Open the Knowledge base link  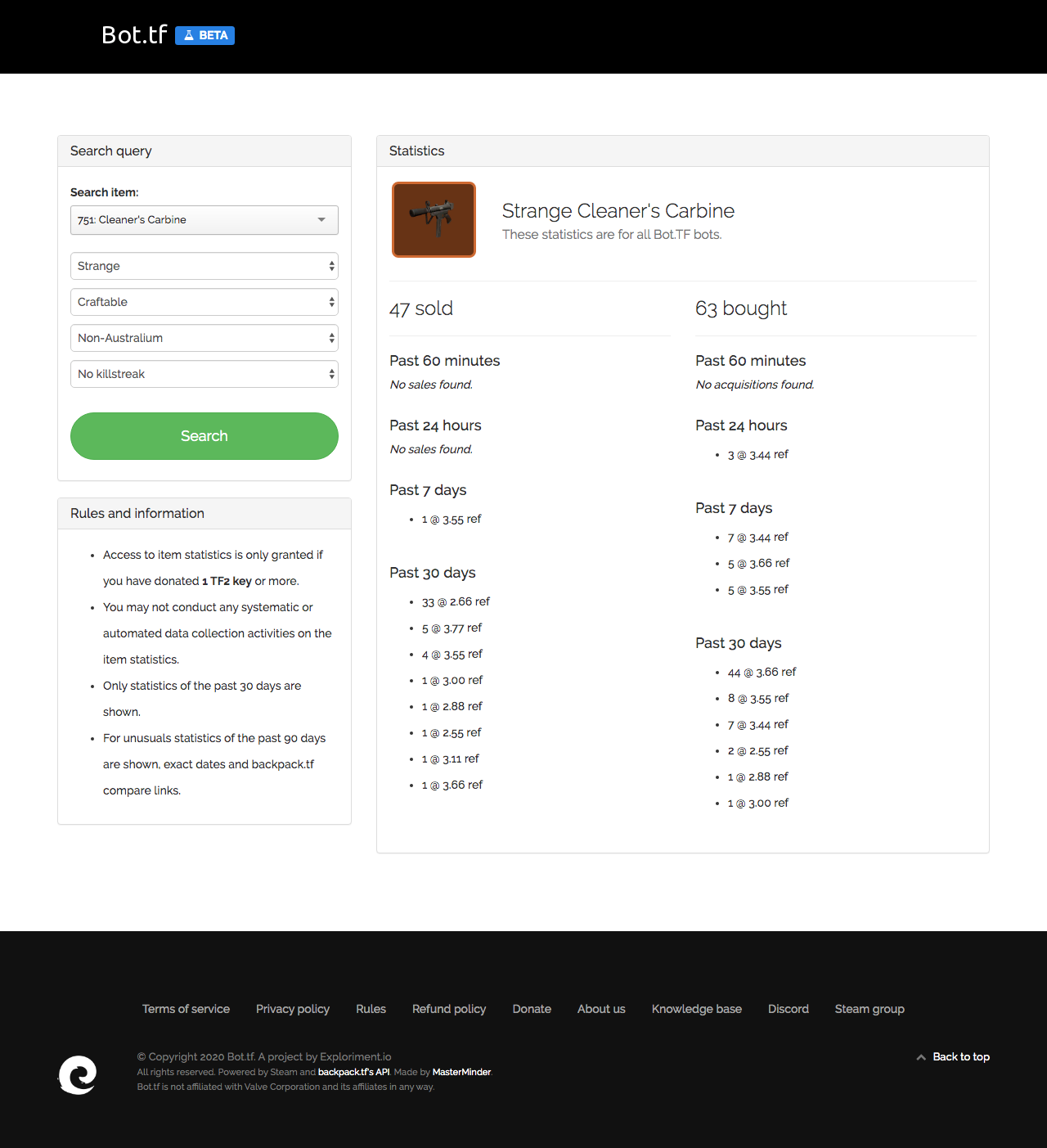coord(697,1009)
